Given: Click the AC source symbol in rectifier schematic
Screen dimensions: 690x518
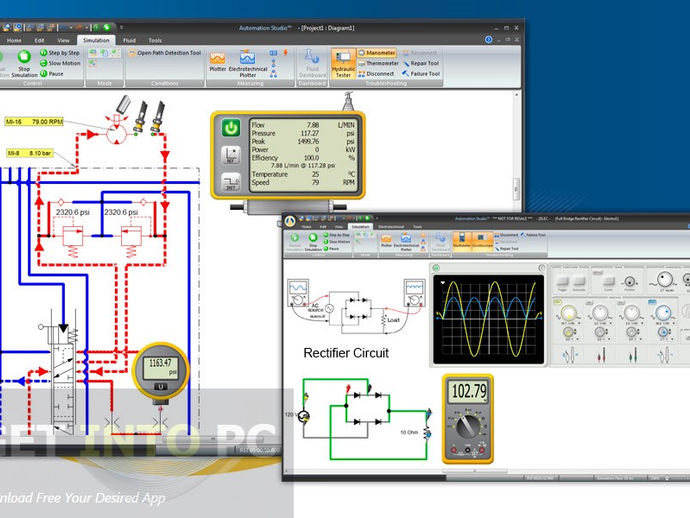Looking at the screenshot, I should (329, 309).
